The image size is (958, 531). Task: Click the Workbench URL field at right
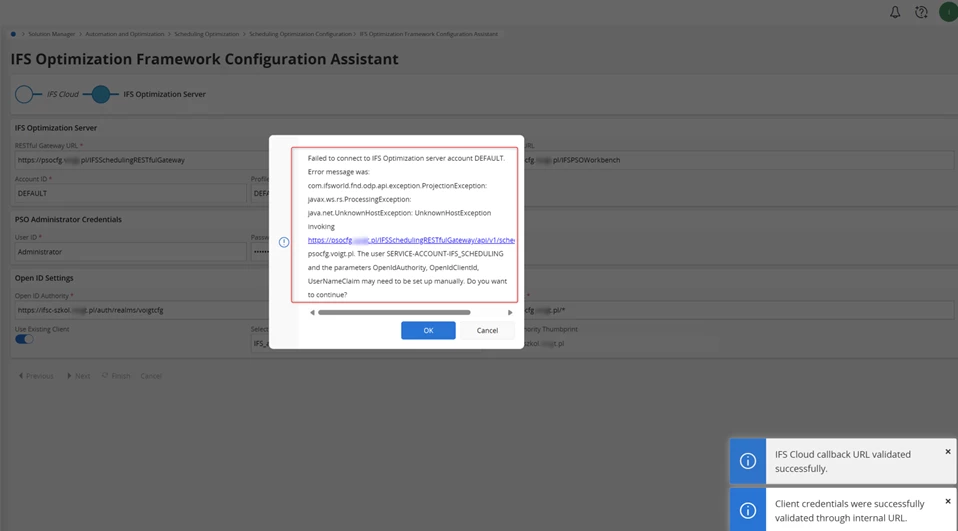pos(739,160)
